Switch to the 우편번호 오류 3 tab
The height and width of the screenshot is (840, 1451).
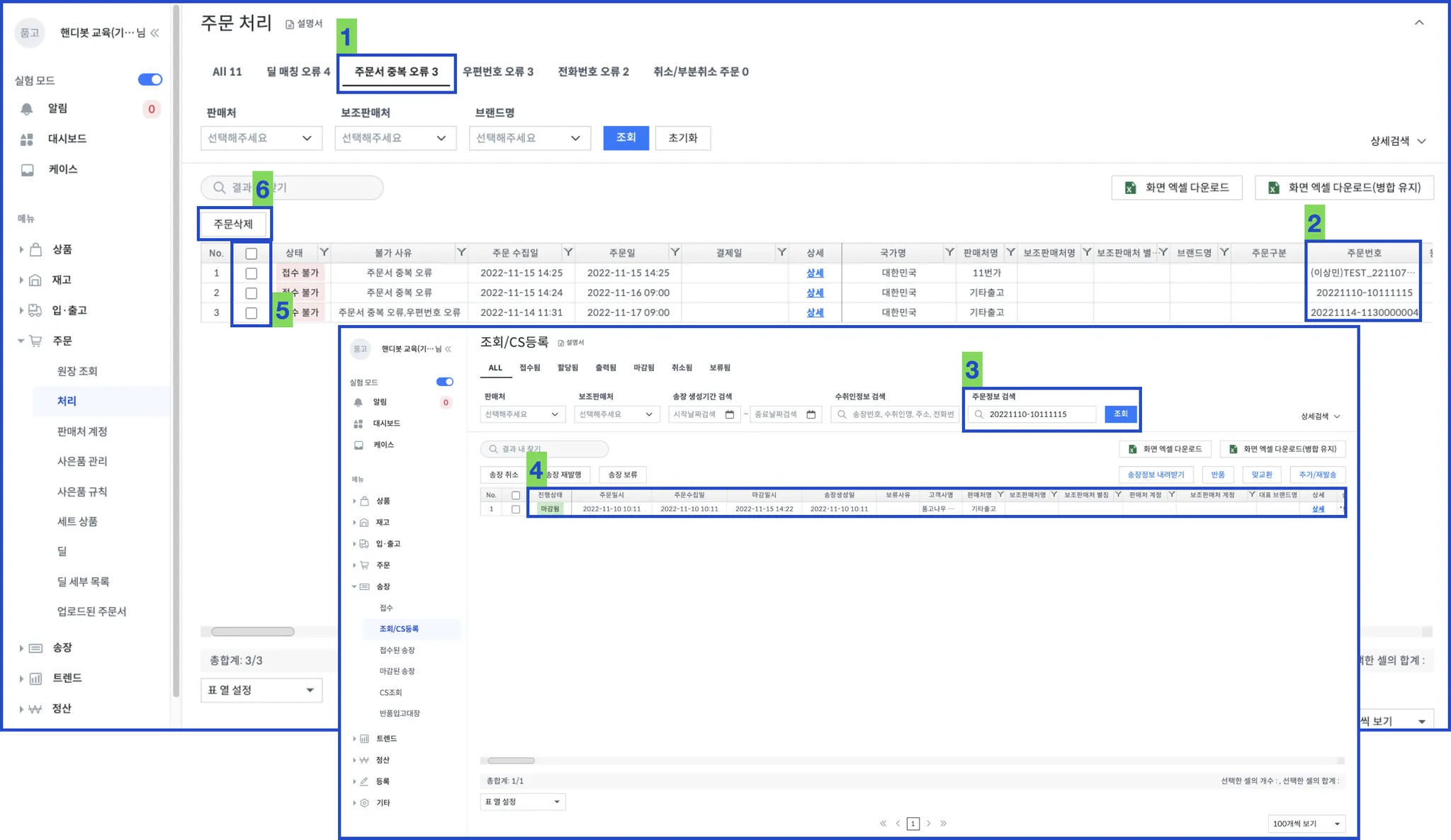coord(497,72)
